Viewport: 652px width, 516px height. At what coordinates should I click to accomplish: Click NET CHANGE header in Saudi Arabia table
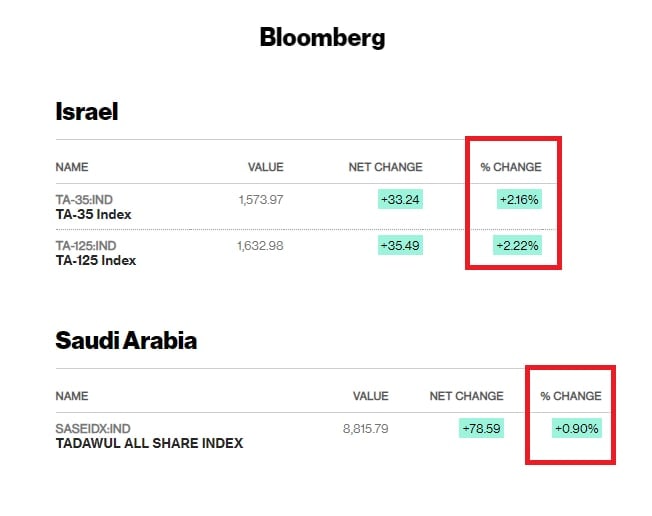click(466, 396)
